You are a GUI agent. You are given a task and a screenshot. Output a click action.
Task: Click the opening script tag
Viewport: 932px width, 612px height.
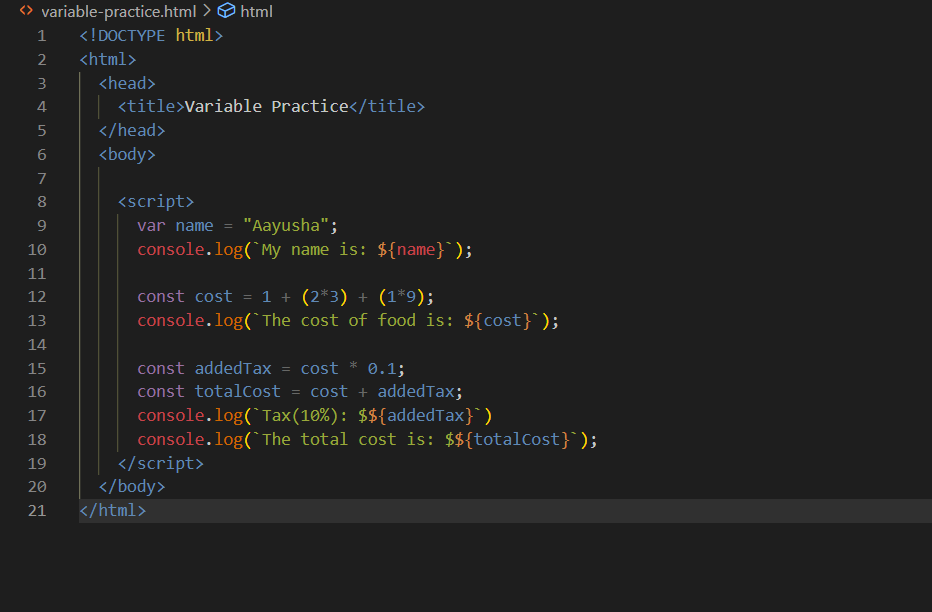coord(156,202)
